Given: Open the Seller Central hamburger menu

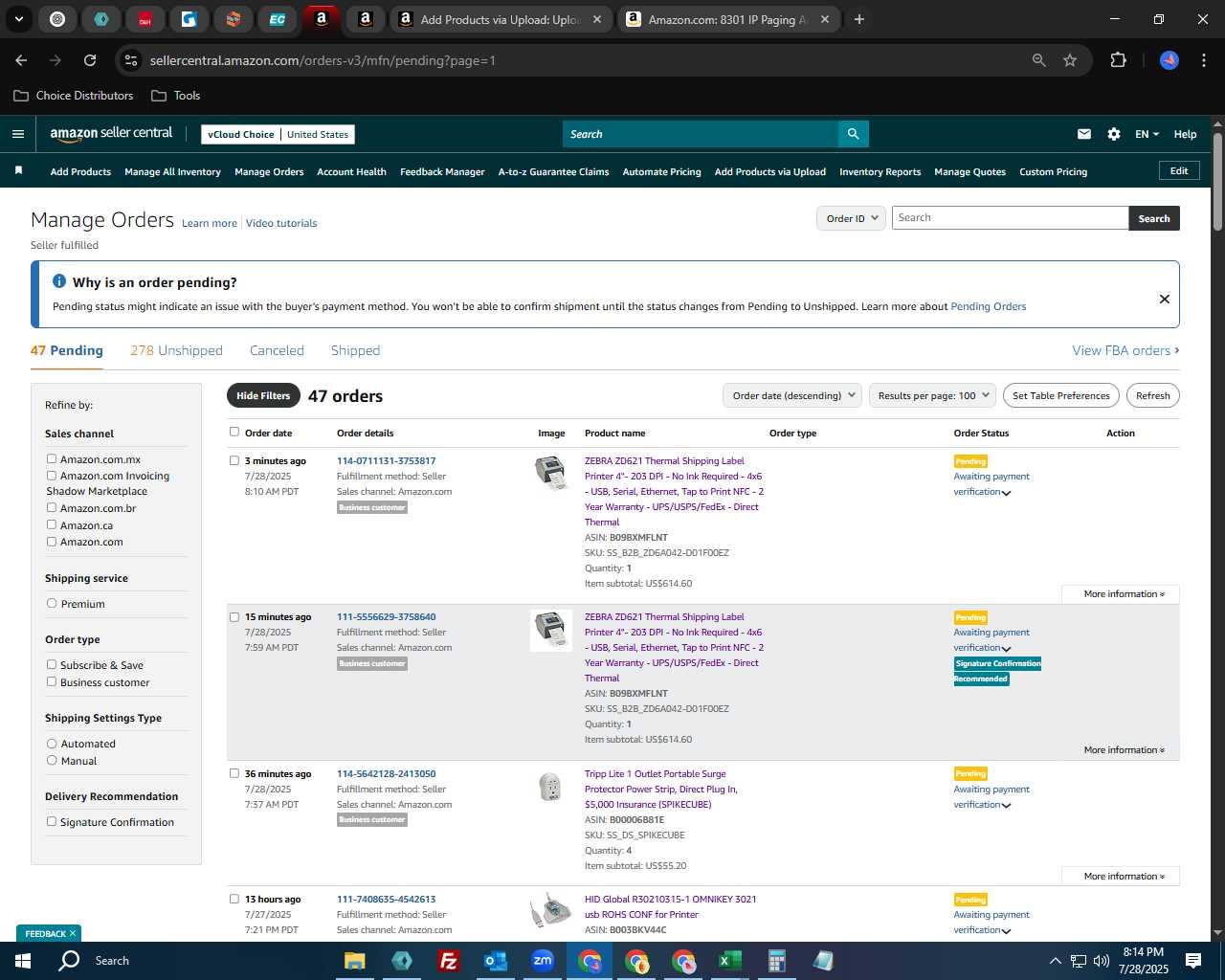Looking at the screenshot, I should coord(18,134).
